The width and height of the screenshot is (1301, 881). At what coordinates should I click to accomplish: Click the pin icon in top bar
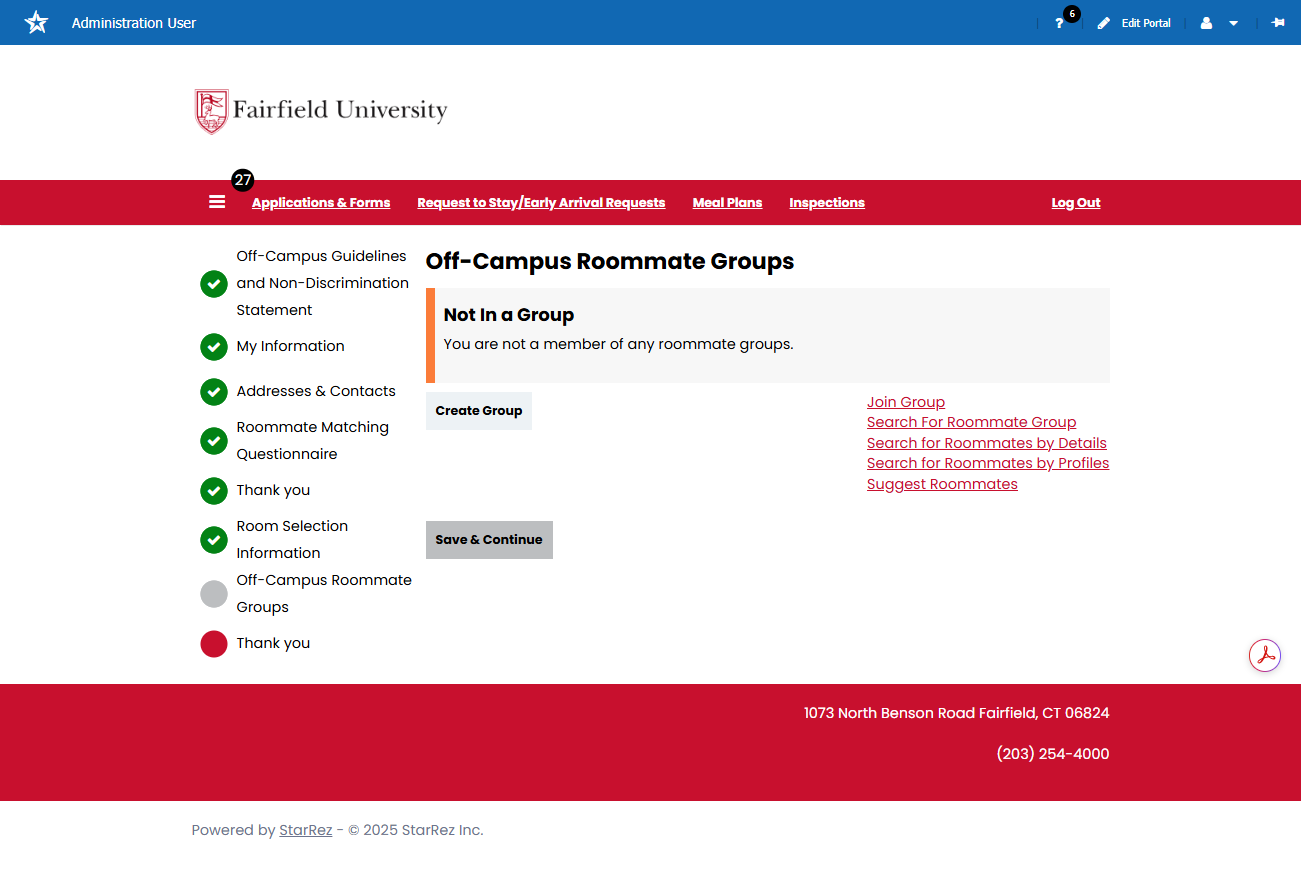coord(1278,22)
